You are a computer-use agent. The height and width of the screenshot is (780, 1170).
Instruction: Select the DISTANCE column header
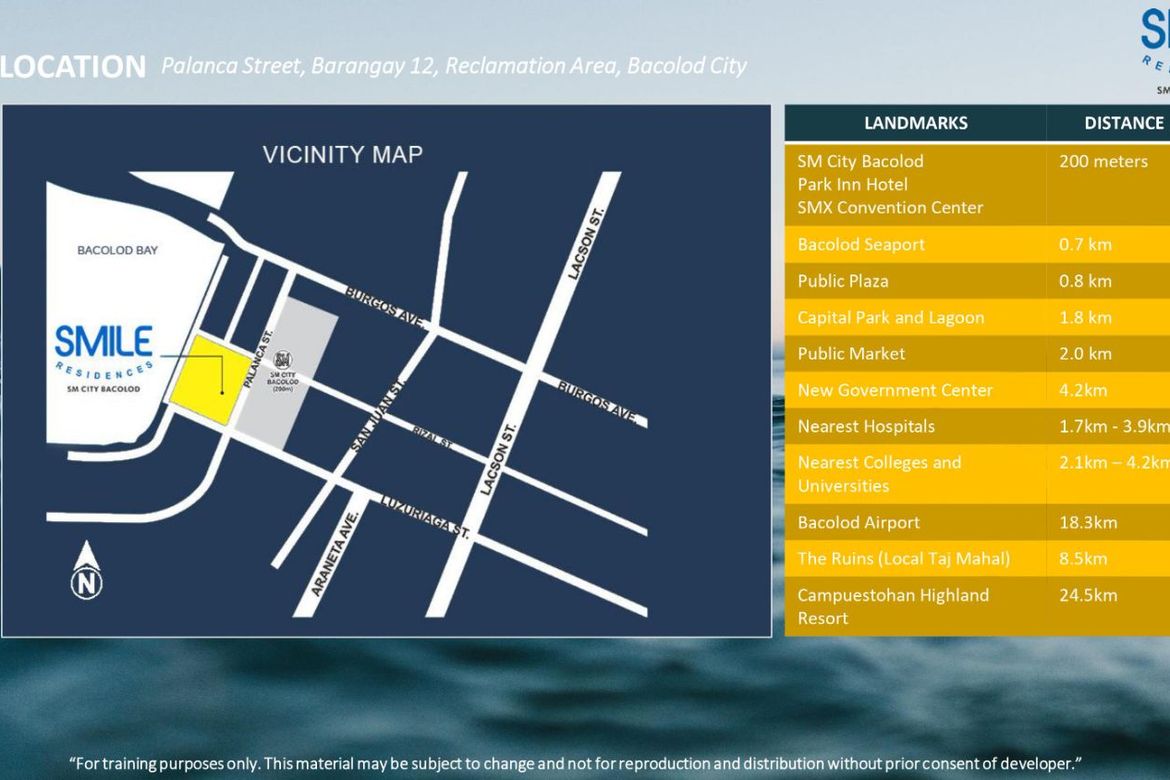(x=1109, y=123)
